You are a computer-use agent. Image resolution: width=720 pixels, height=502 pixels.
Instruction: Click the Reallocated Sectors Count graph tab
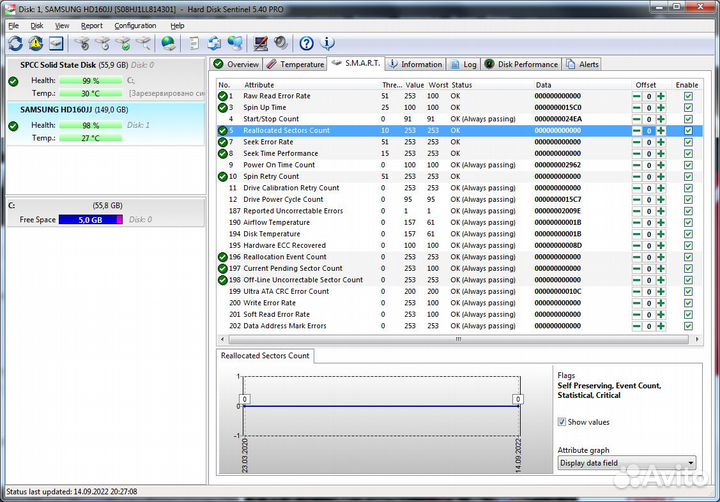[265, 355]
